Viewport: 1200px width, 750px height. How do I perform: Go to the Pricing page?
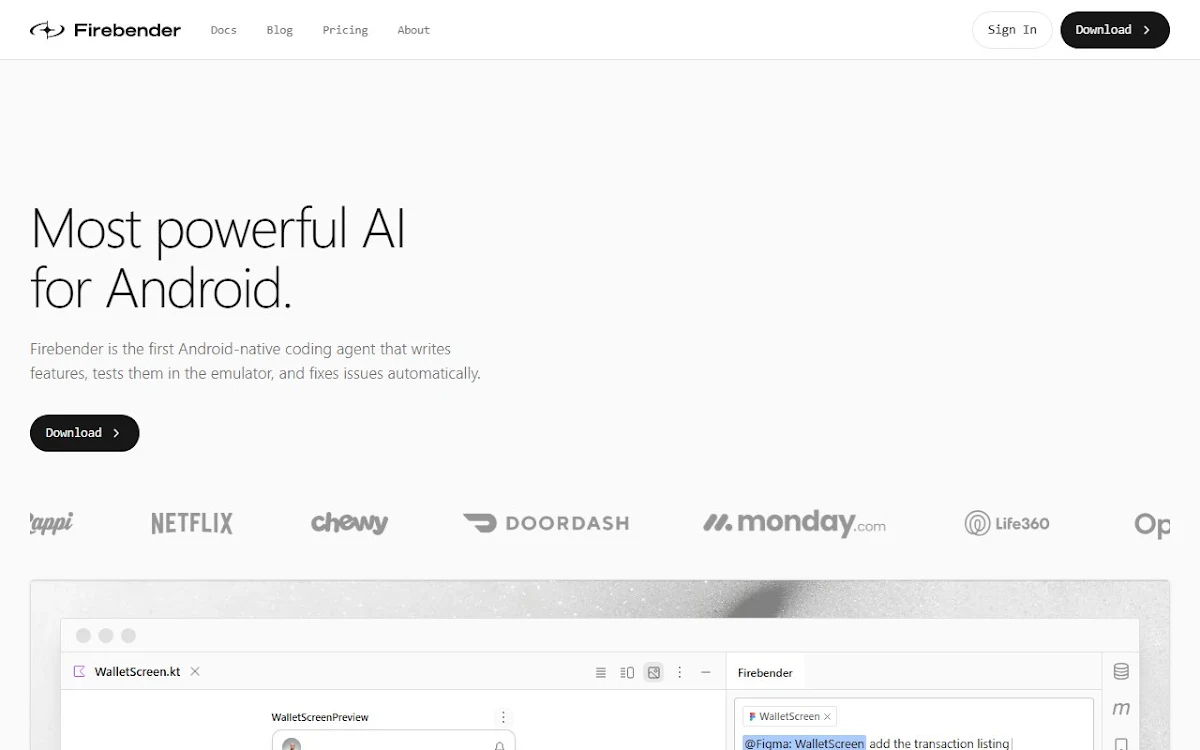pos(345,30)
